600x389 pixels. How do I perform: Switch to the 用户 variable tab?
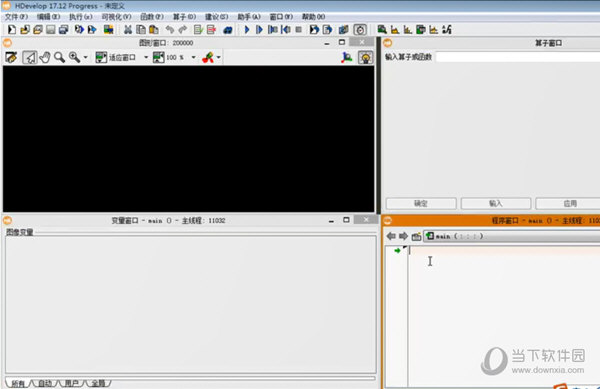pos(72,383)
